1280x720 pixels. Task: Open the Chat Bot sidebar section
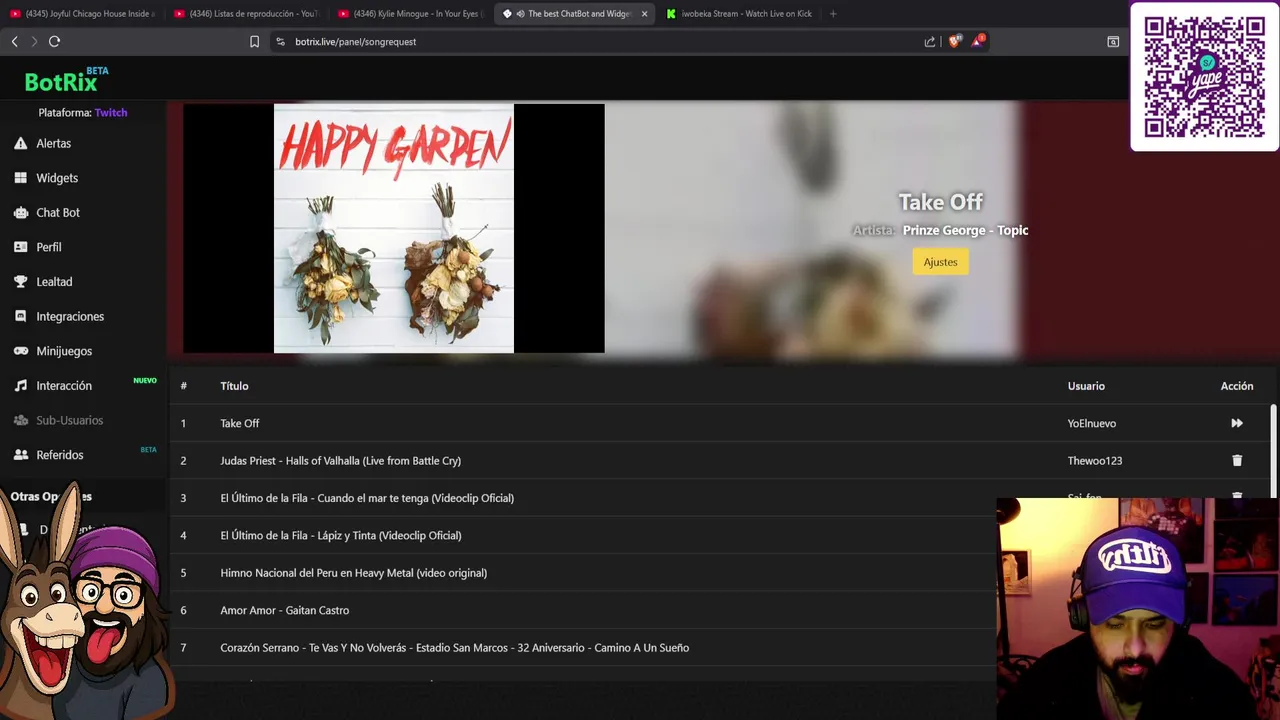point(58,213)
